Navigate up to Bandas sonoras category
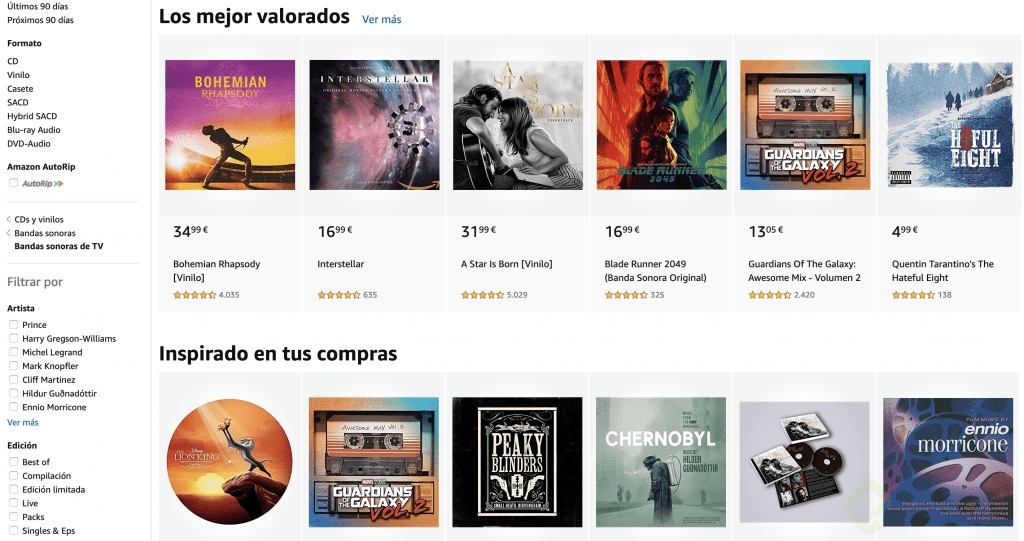Image resolution: width=1024 pixels, height=541 pixels. point(45,233)
